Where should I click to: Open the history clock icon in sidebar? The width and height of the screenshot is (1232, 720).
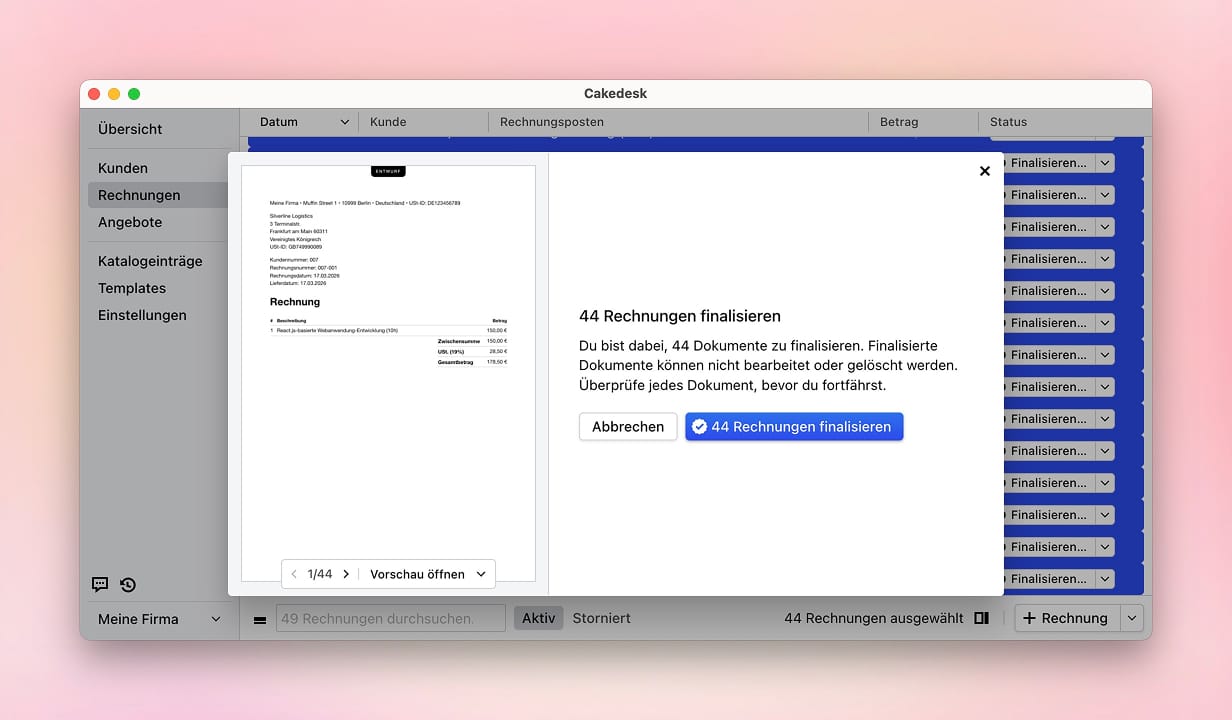[128, 585]
